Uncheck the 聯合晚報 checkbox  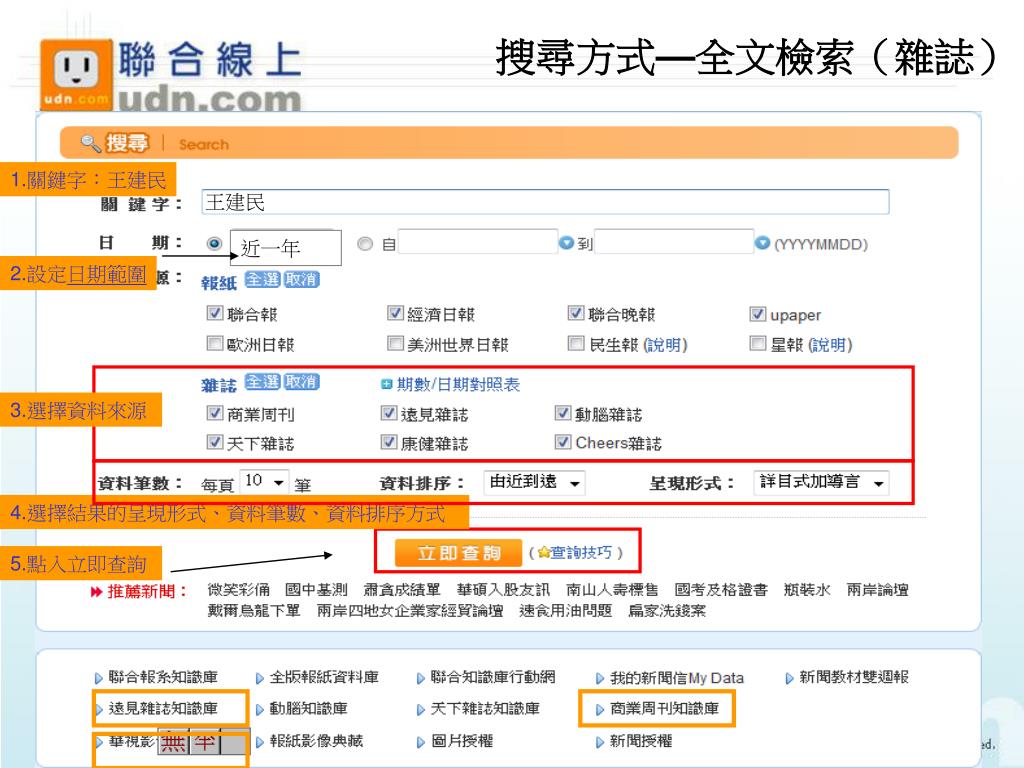coord(575,313)
